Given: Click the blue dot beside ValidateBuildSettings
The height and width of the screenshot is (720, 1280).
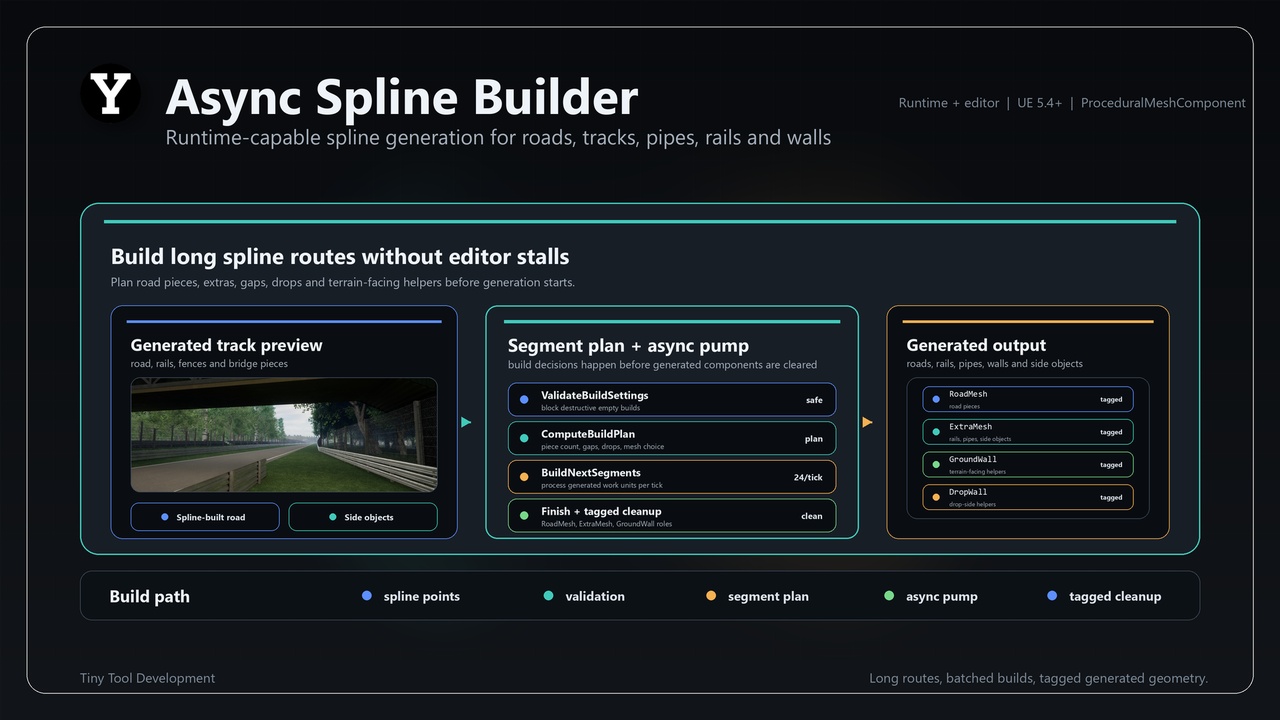Looking at the screenshot, I should tap(524, 400).
